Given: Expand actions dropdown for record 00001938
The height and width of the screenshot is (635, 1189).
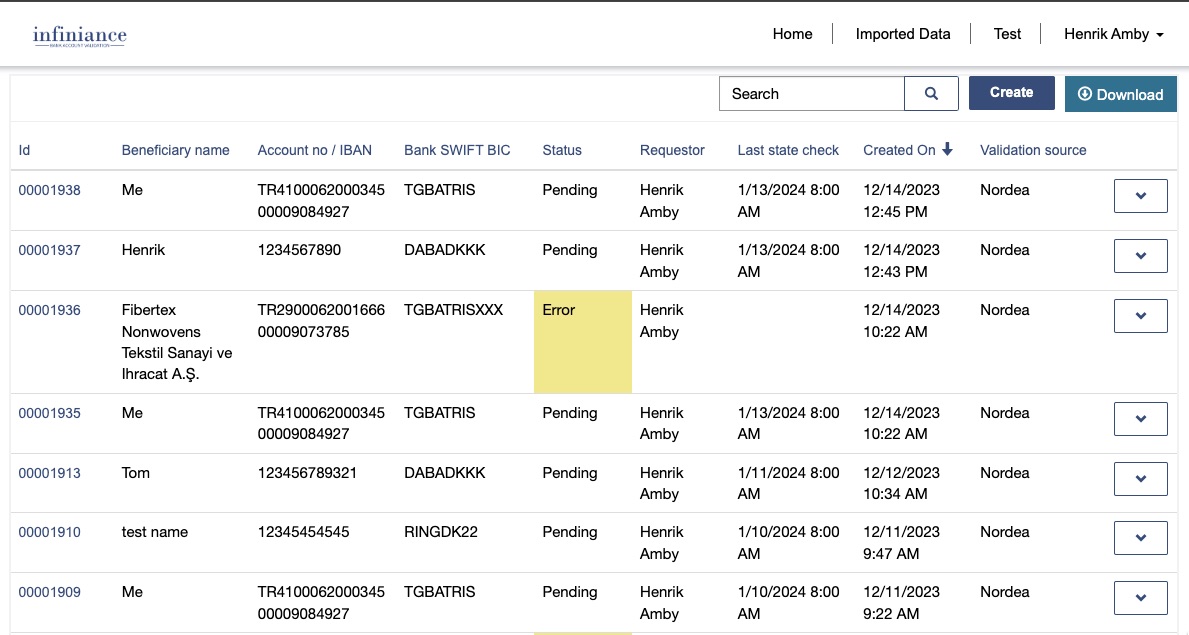Looking at the screenshot, I should (1140, 196).
